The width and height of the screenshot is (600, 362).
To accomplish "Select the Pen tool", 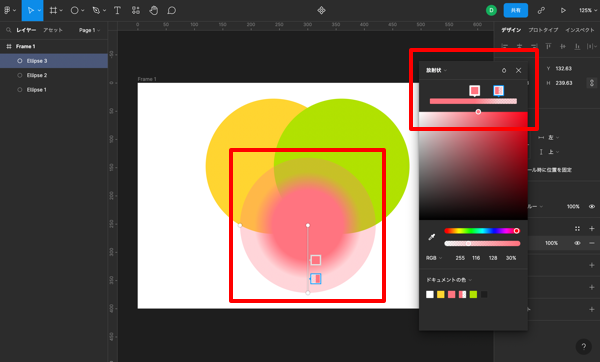I will 96,10.
